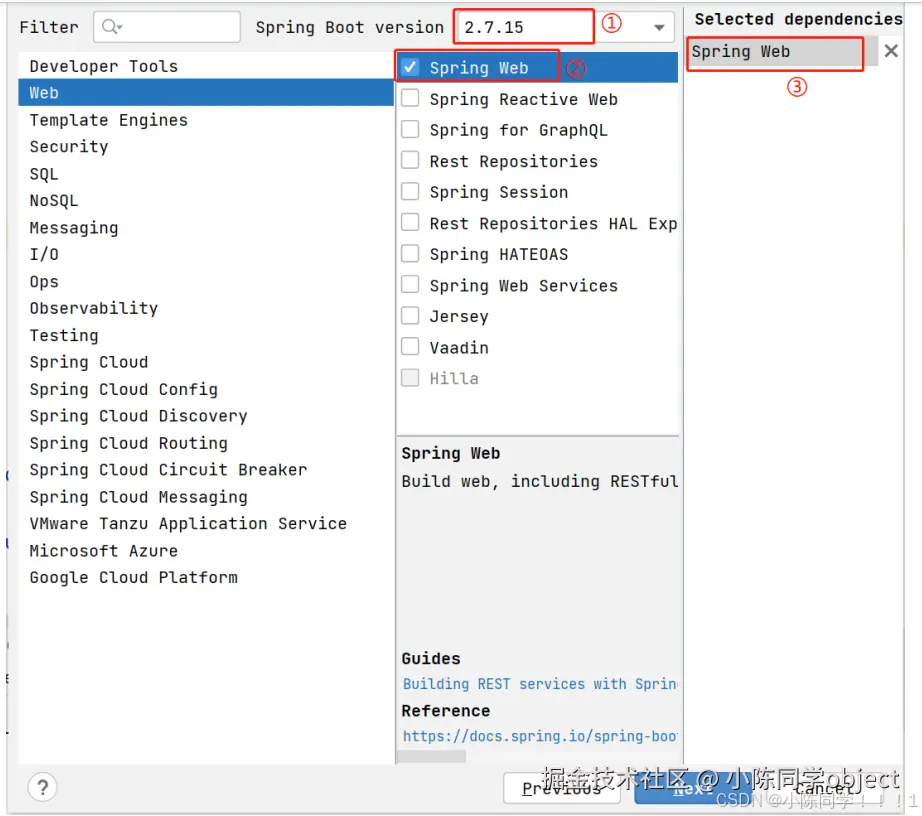This screenshot has height=816, width=922.
Task: Remove Spring Web from selected dependencies
Action: click(891, 51)
